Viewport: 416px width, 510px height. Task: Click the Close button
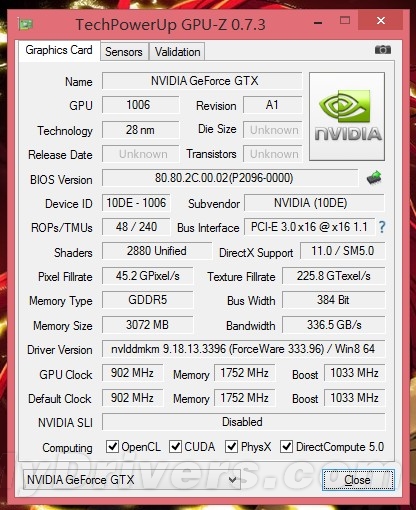click(358, 480)
